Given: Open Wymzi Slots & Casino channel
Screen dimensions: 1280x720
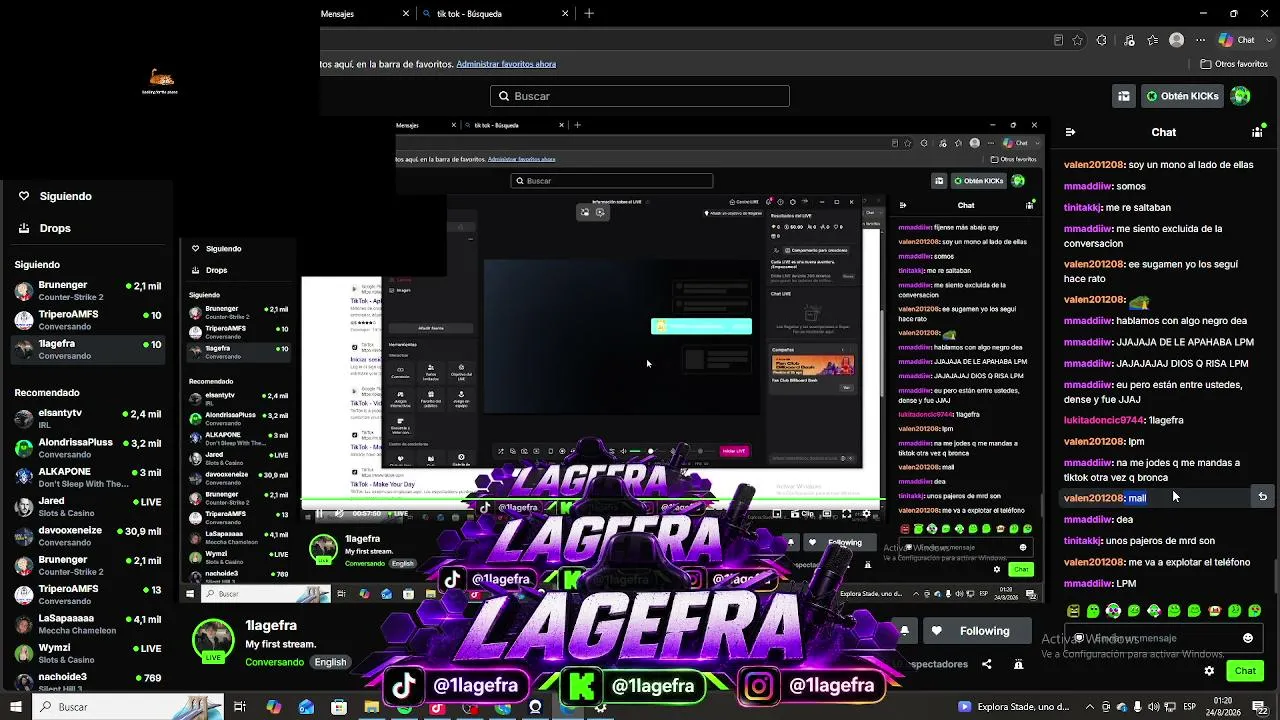Looking at the screenshot, I should click(x=87, y=653).
